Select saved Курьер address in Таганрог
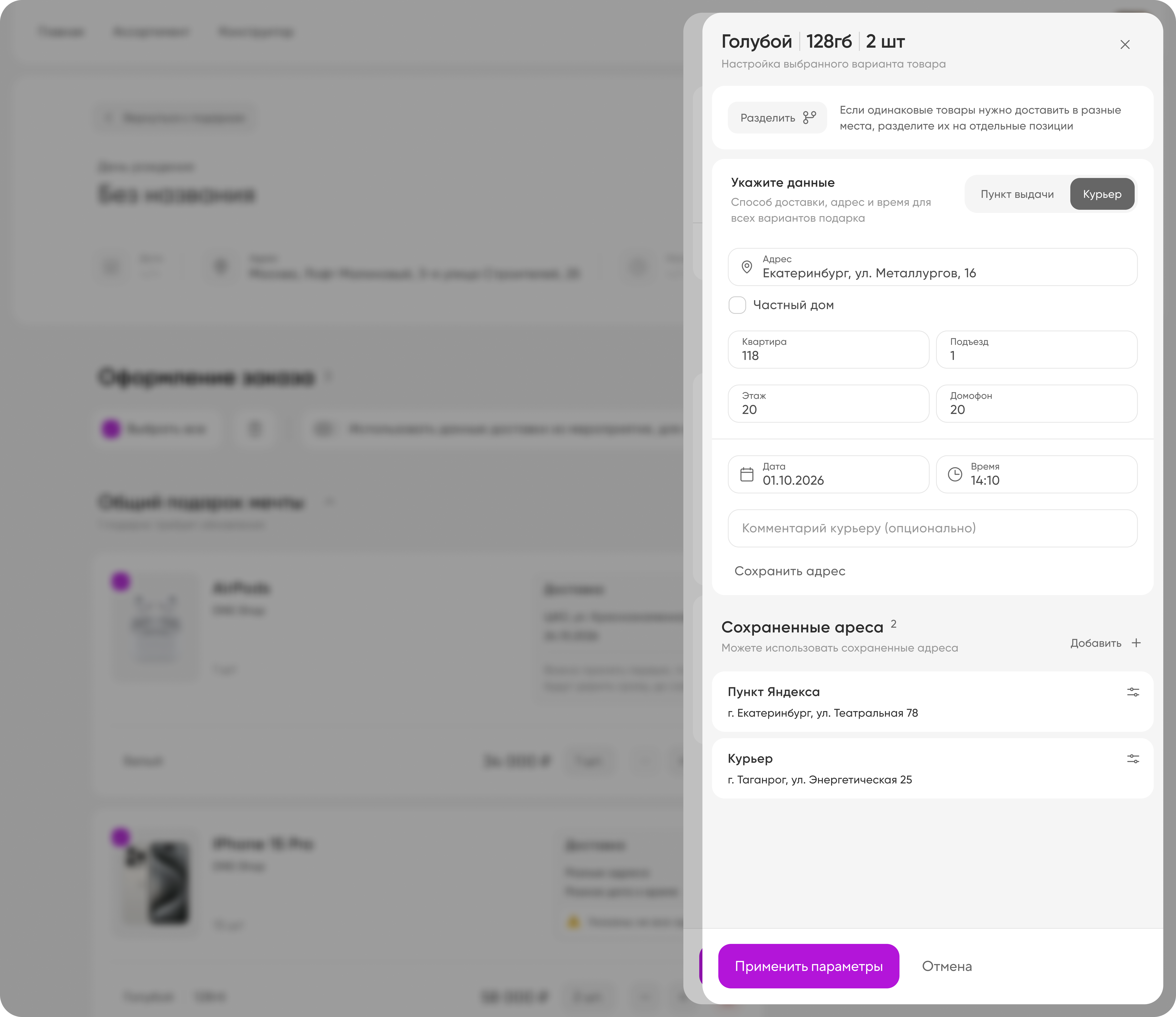 point(932,769)
